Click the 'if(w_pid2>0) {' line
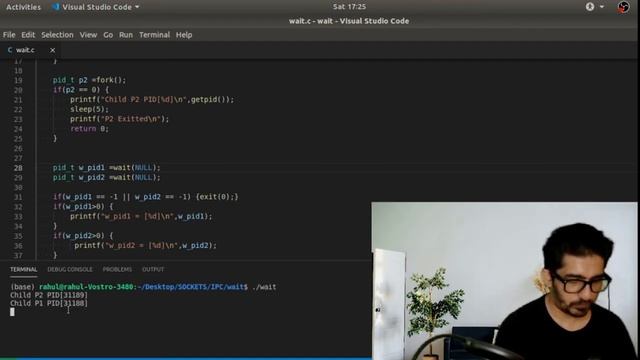This screenshot has width=640, height=360. click(x=83, y=236)
